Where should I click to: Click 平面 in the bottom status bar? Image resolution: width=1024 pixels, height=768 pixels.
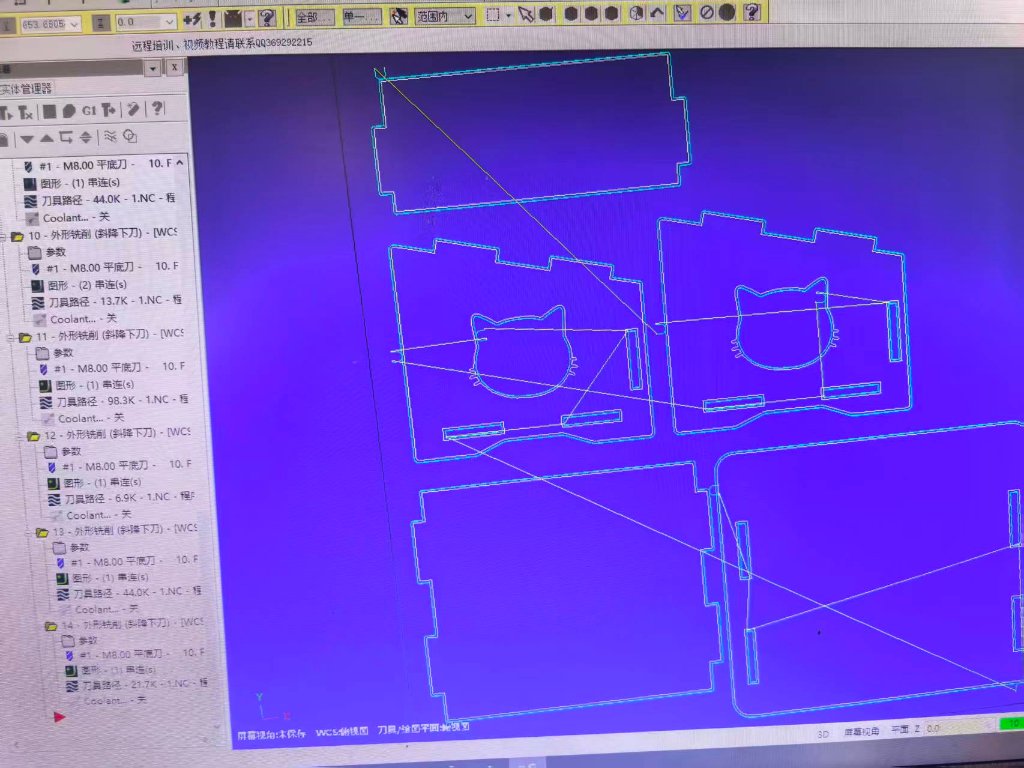point(899,729)
